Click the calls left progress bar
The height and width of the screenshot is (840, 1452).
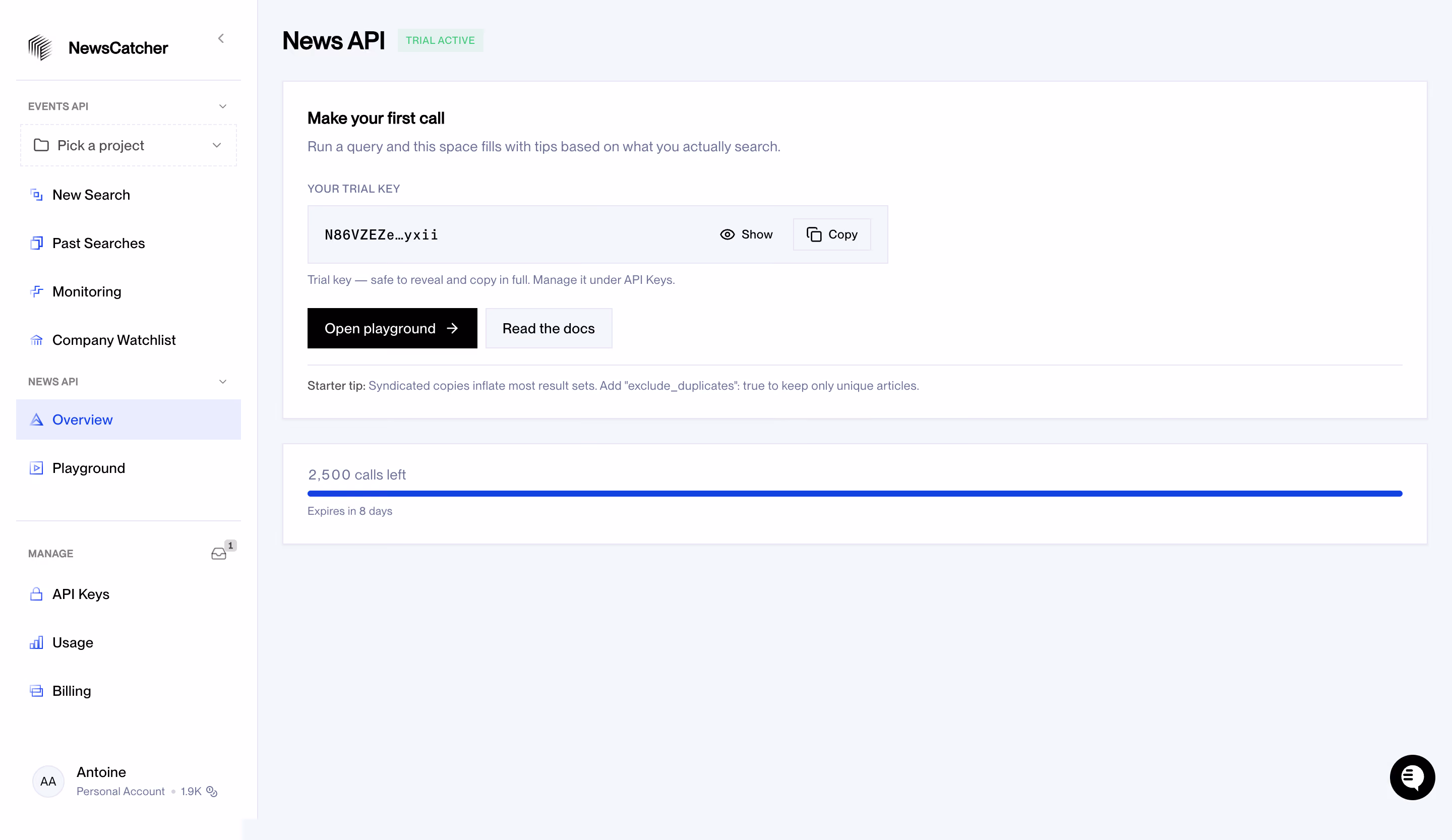[x=855, y=494]
